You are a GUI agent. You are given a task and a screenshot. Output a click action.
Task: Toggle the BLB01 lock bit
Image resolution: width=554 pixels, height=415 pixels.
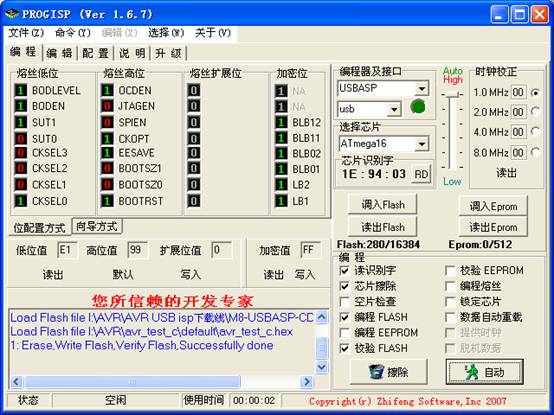281,169
